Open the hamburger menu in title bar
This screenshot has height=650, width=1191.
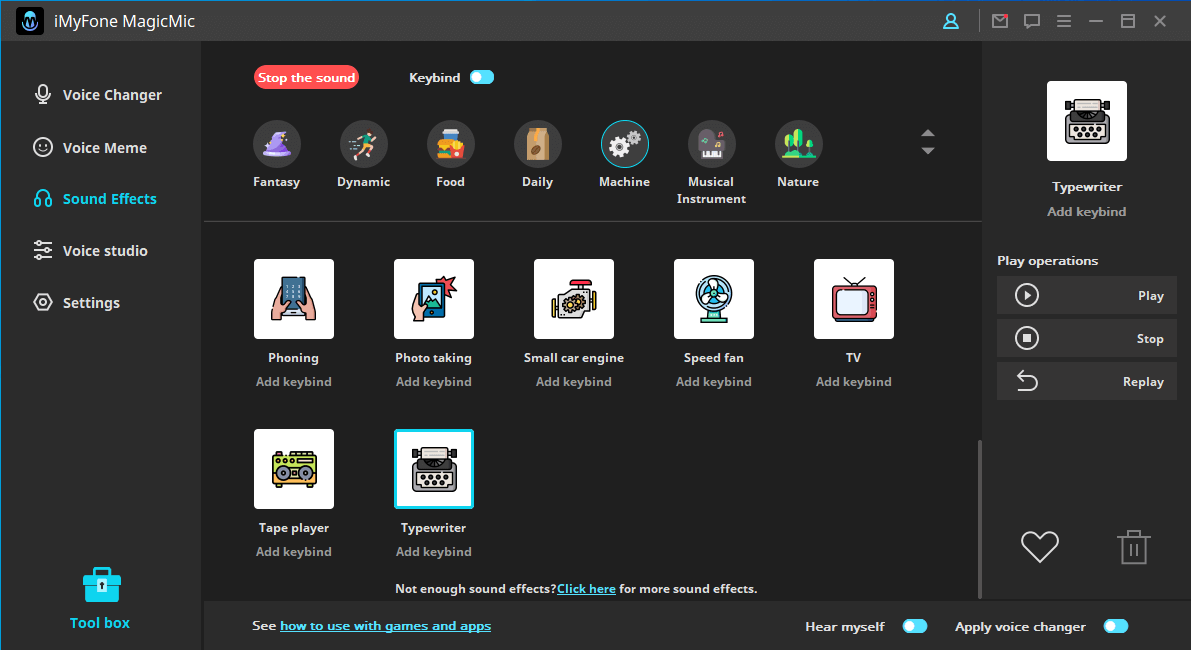pyautogui.click(x=1064, y=21)
